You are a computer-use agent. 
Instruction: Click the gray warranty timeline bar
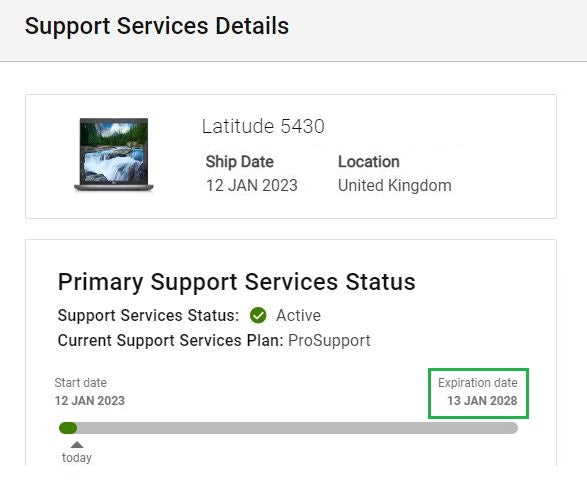pyautogui.click(x=288, y=428)
